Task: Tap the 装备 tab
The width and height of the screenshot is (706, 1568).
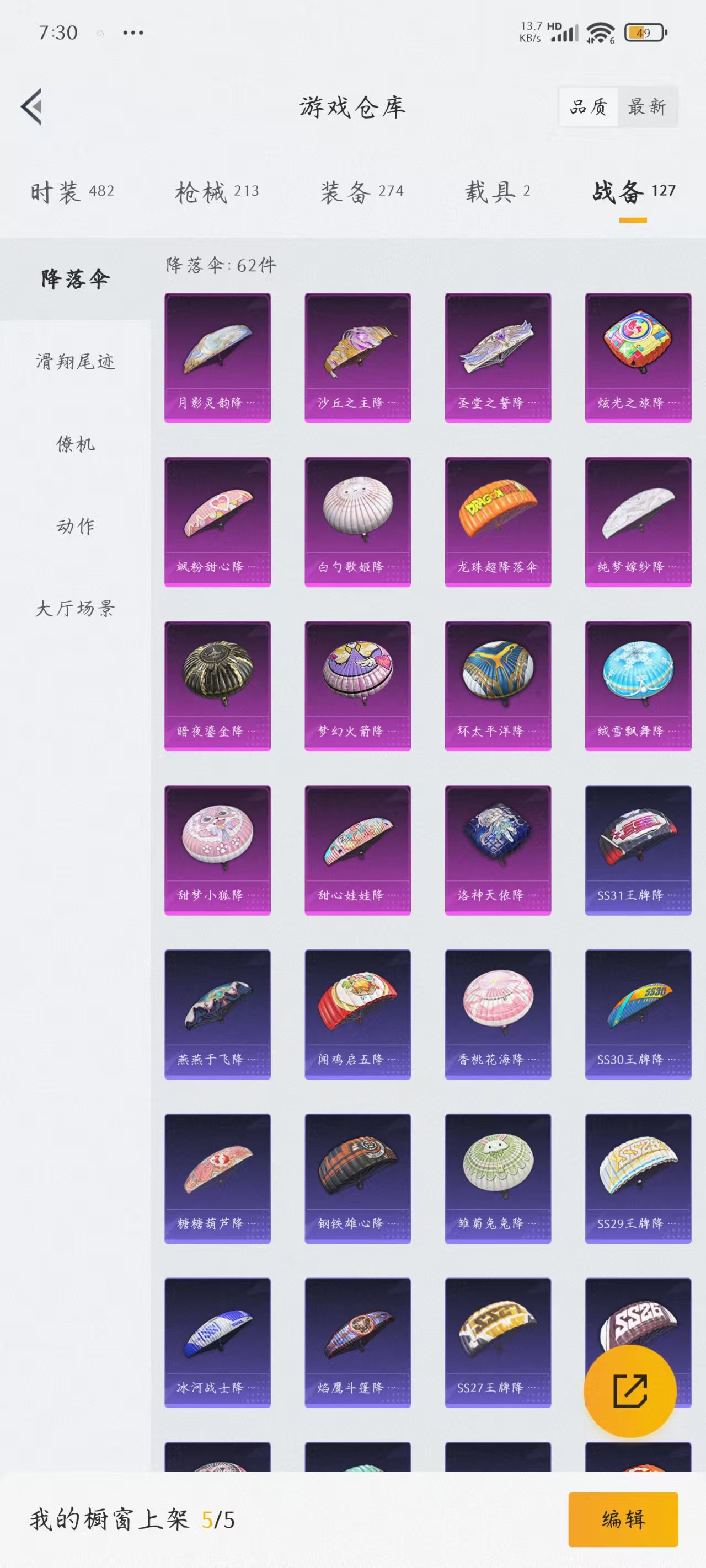Action: click(362, 192)
